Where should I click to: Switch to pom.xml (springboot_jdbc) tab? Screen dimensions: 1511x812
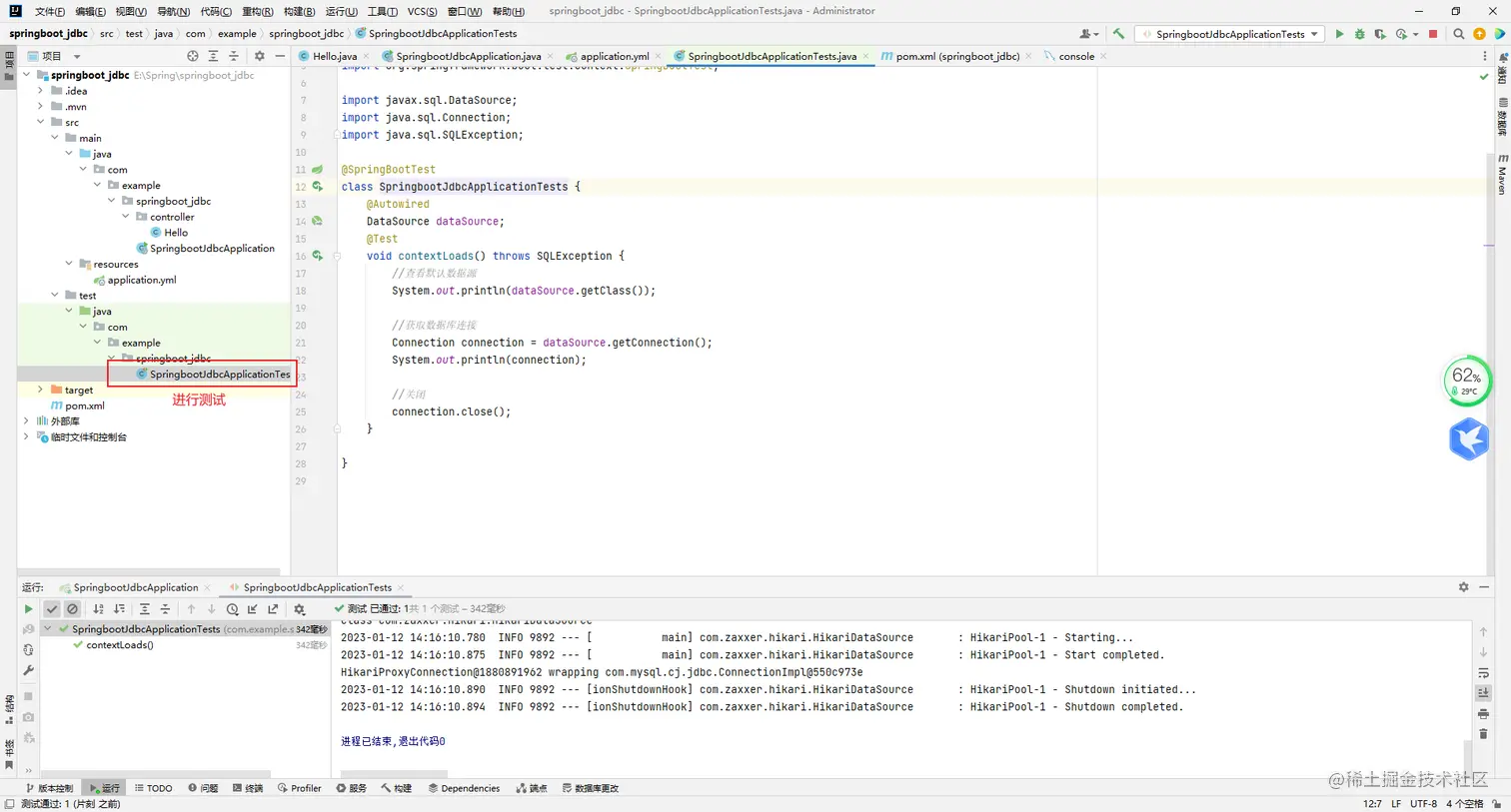click(957, 57)
